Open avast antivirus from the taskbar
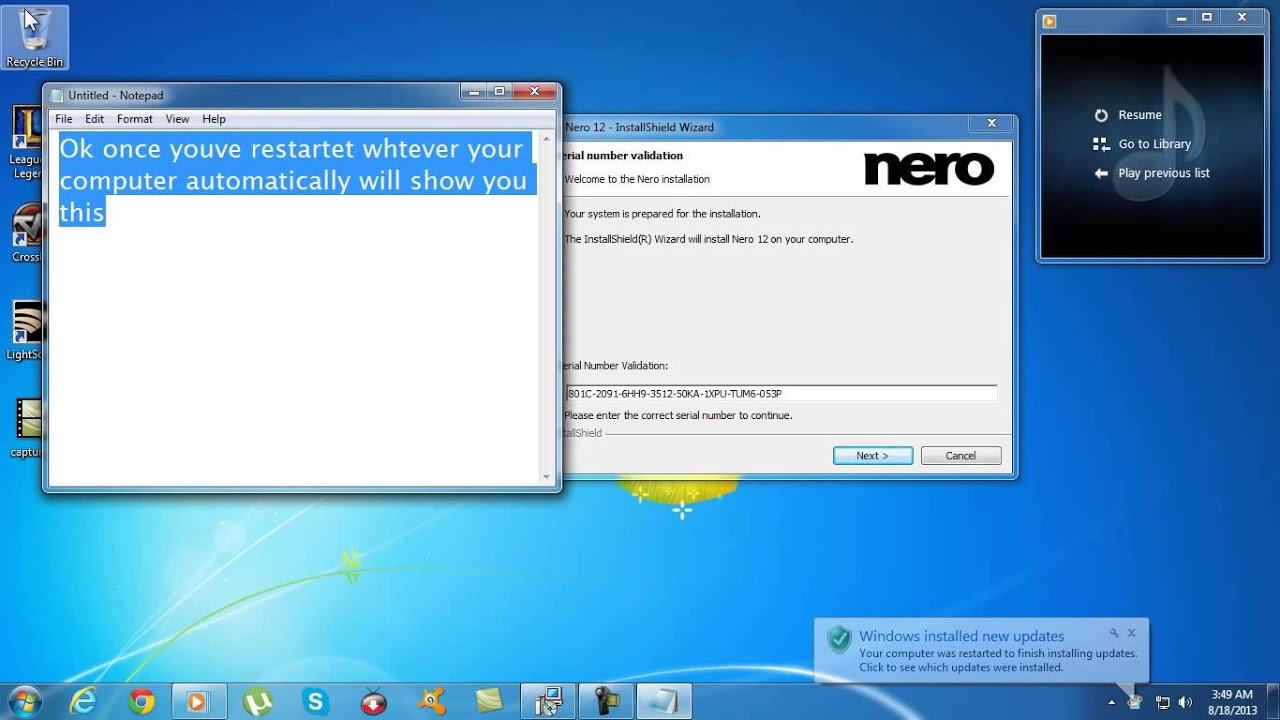The image size is (1280, 720). coord(432,702)
